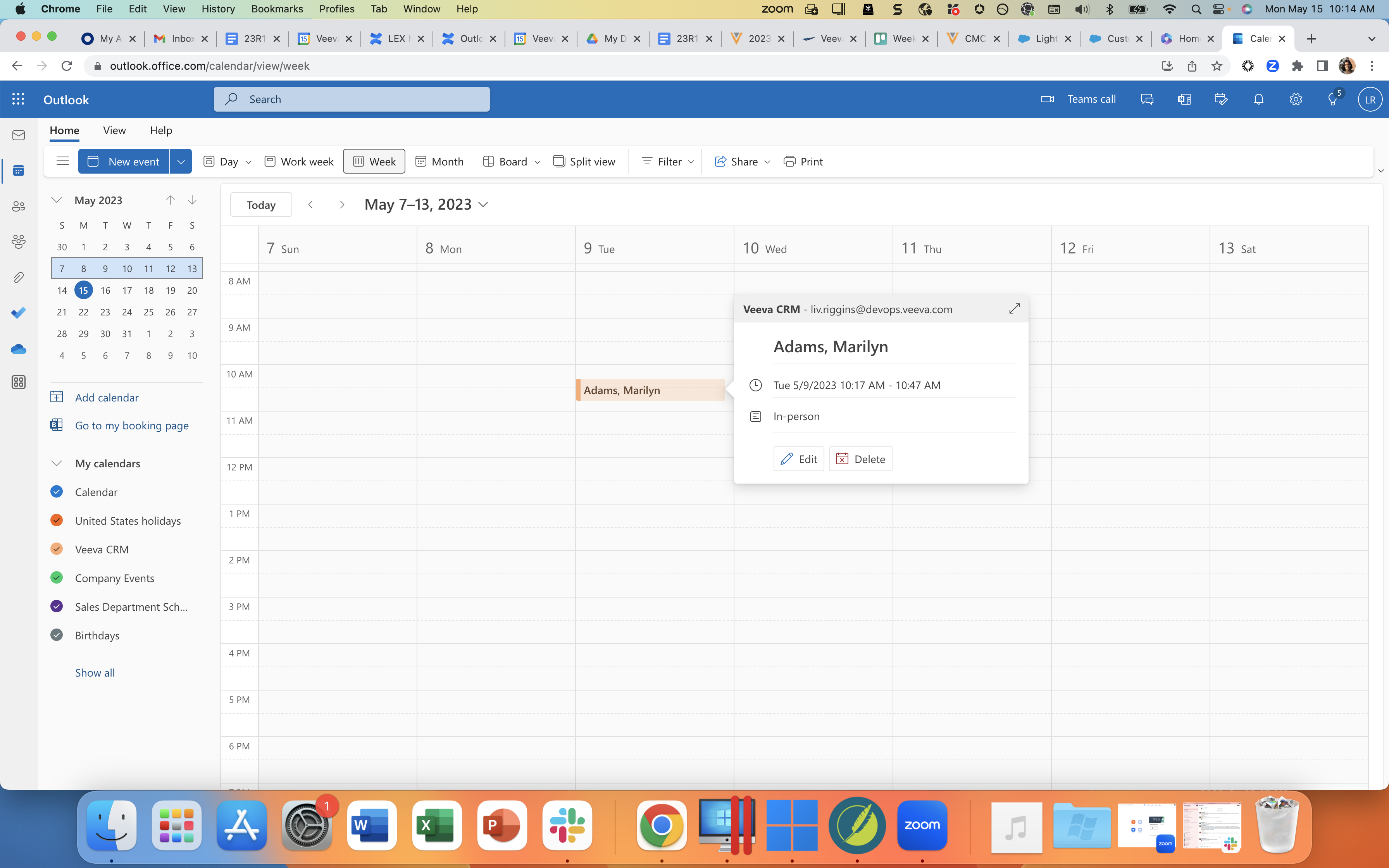The width and height of the screenshot is (1389, 868).
Task: Open the Settings gear in Outlook header
Action: pyautogui.click(x=1296, y=99)
